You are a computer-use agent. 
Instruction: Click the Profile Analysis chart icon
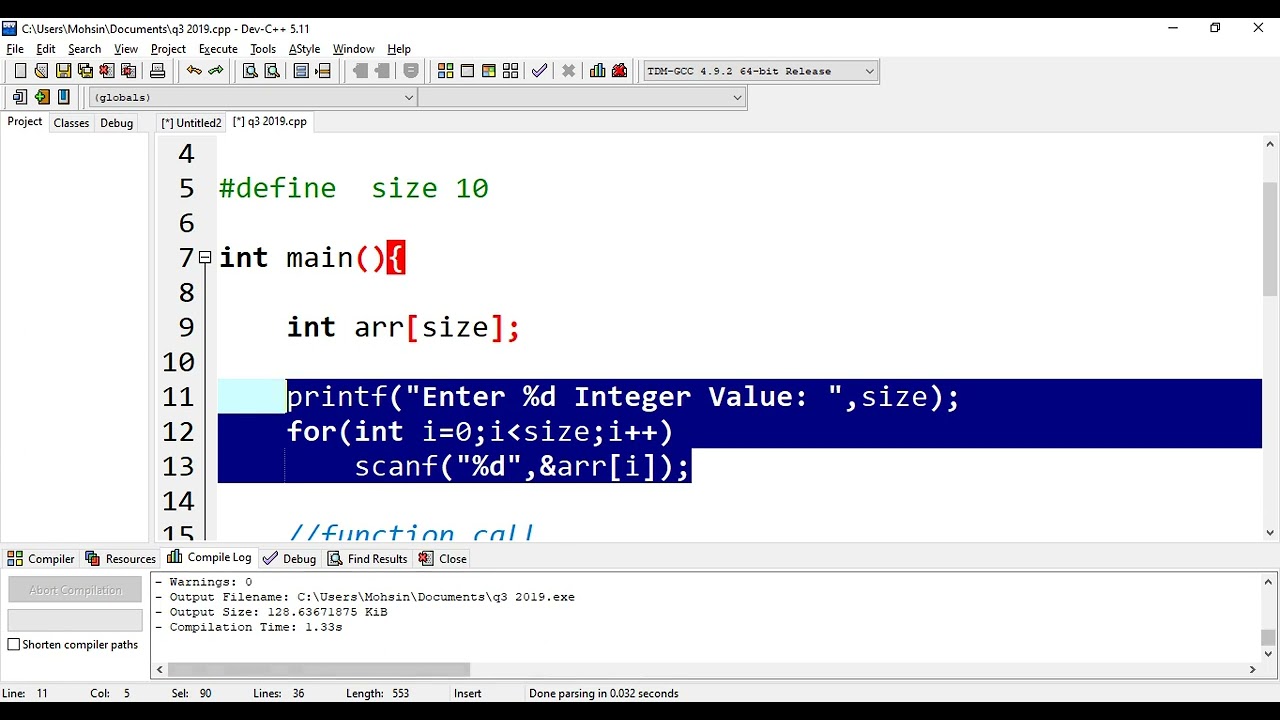point(598,71)
